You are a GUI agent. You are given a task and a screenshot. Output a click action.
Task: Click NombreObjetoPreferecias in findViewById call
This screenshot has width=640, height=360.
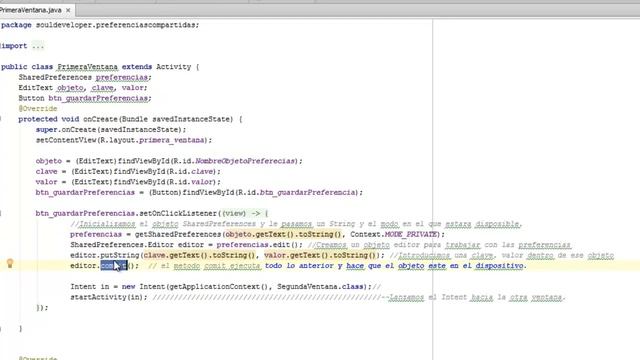[245, 161]
